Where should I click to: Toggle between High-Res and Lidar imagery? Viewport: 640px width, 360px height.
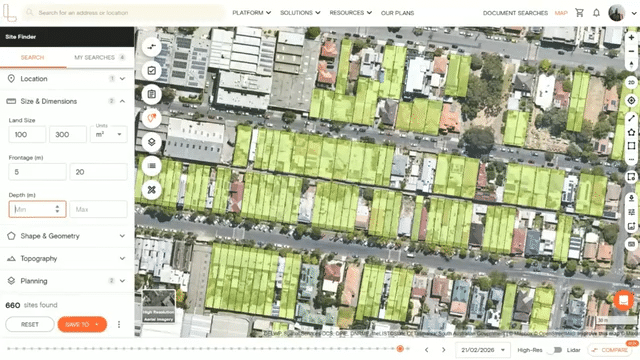(x=555, y=350)
